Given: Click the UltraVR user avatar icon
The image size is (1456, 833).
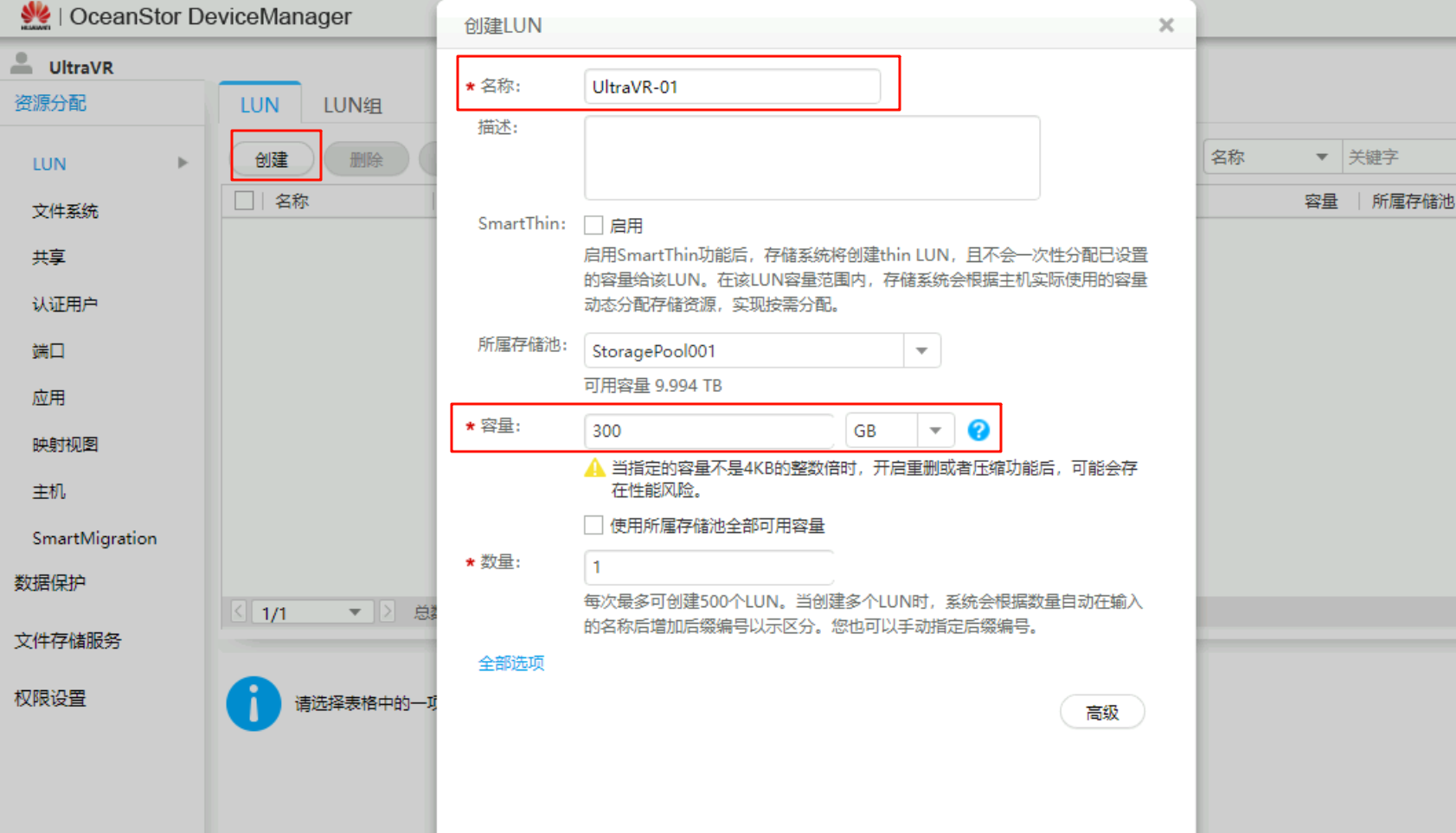Looking at the screenshot, I should [x=22, y=64].
